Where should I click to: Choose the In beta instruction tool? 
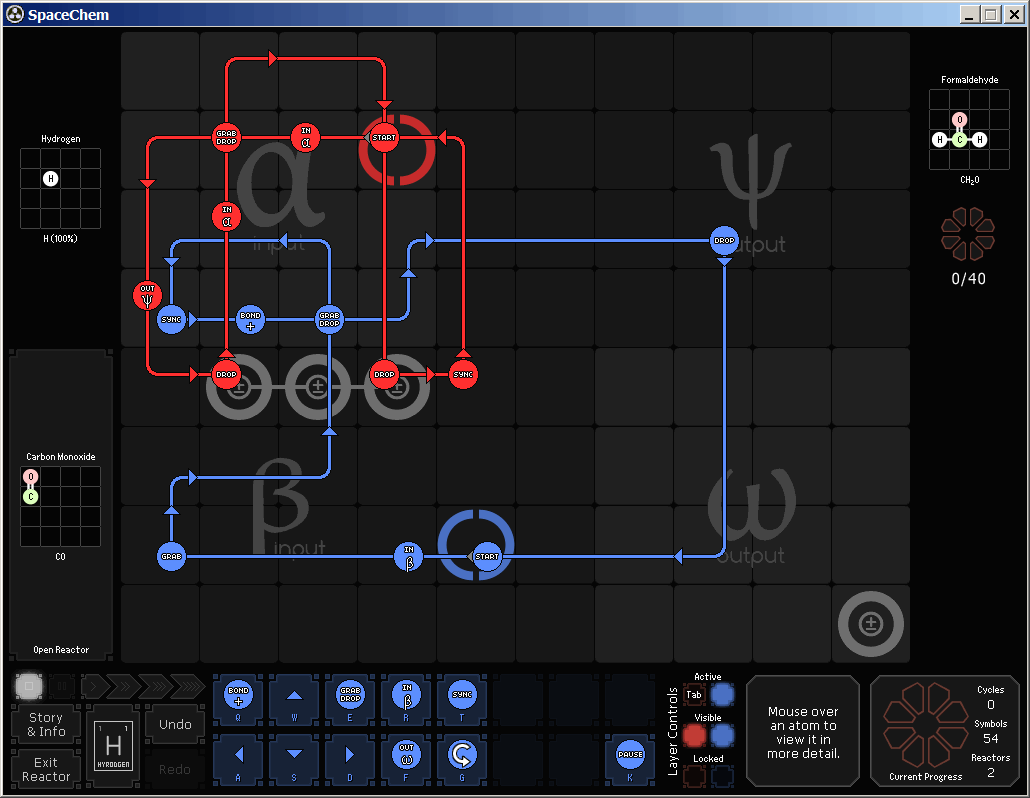[406, 695]
